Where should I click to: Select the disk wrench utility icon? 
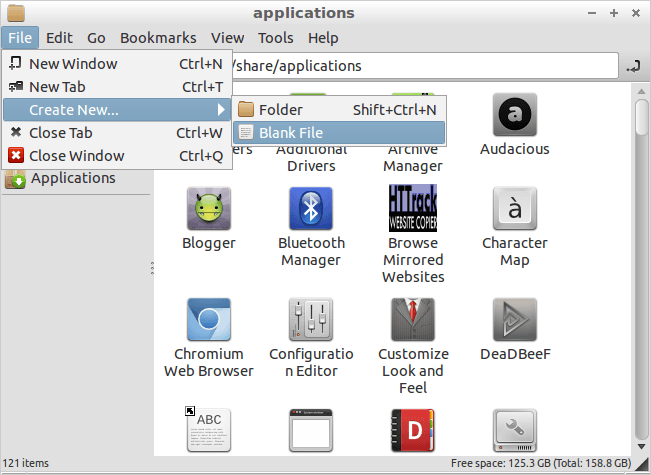514,430
